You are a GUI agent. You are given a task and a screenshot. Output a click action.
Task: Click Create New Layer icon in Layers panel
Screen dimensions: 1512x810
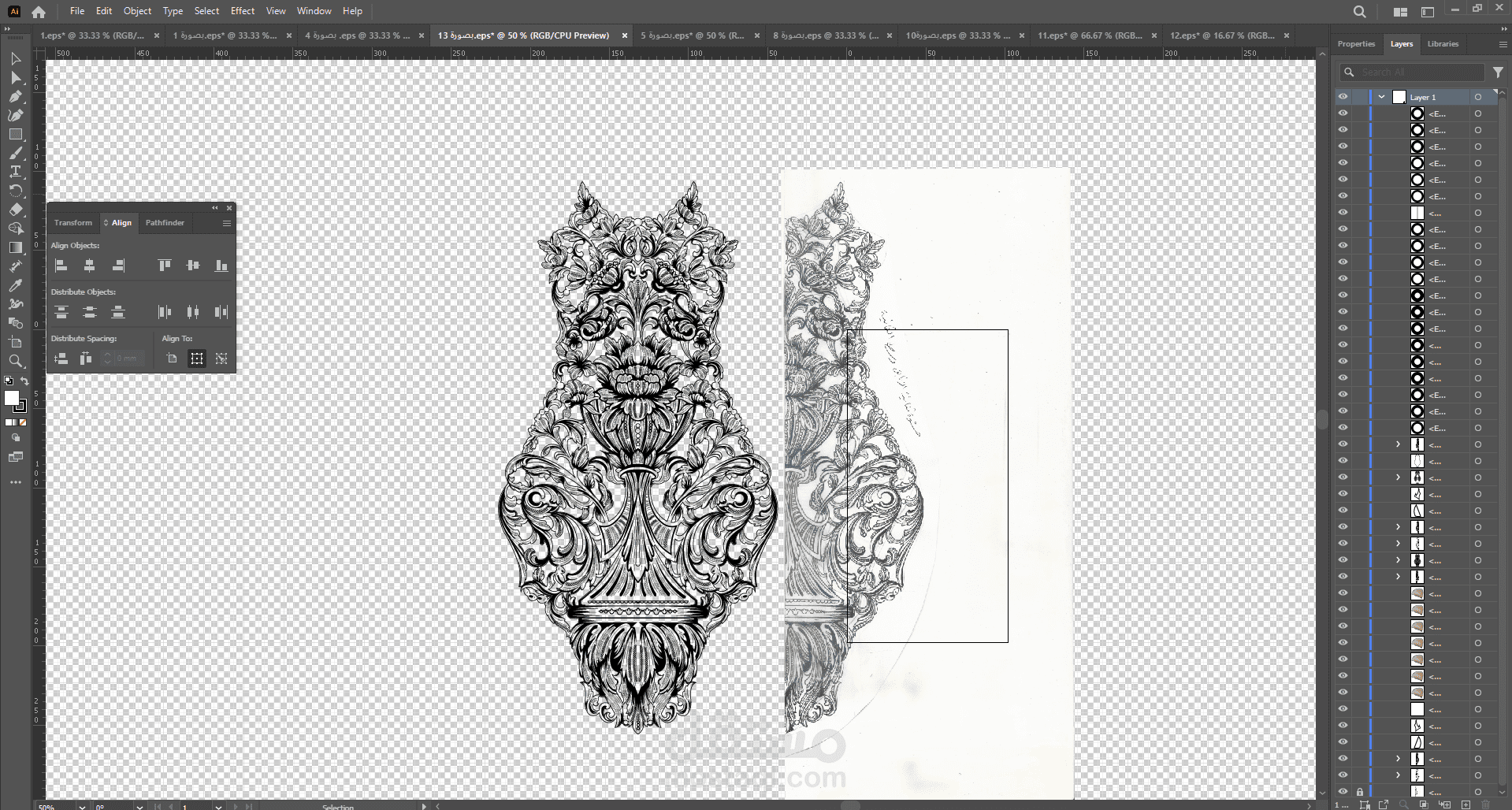(1466, 804)
